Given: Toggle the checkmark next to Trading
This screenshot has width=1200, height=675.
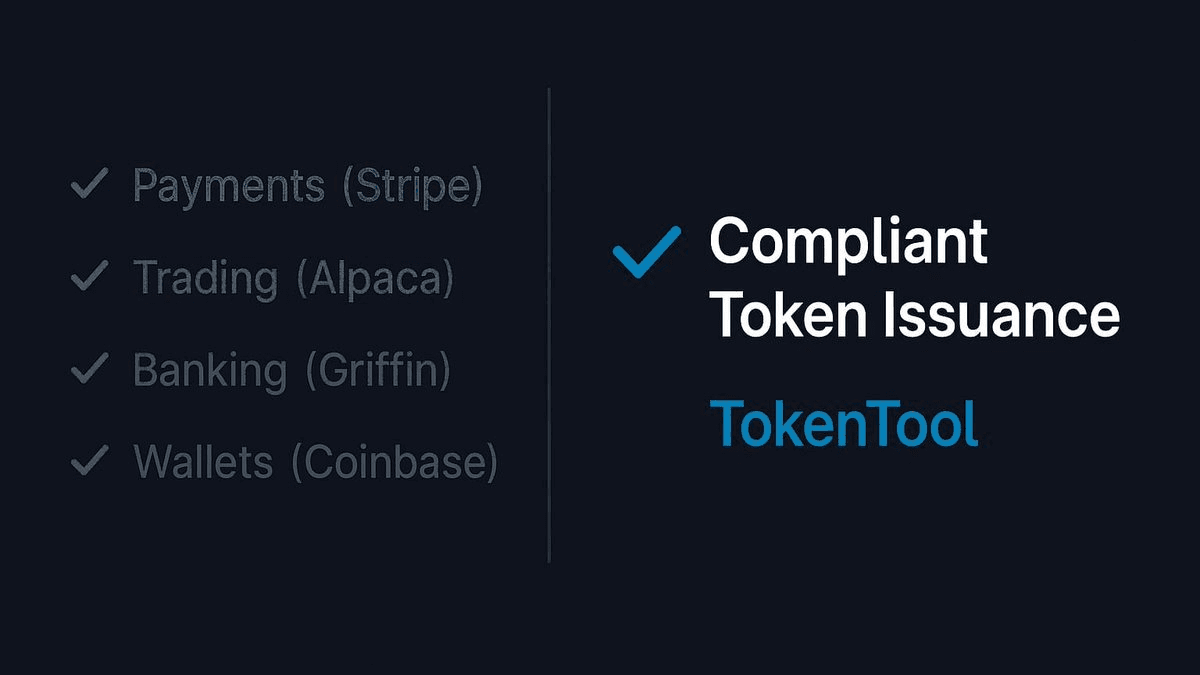Looking at the screenshot, I should pyautogui.click(x=89, y=277).
